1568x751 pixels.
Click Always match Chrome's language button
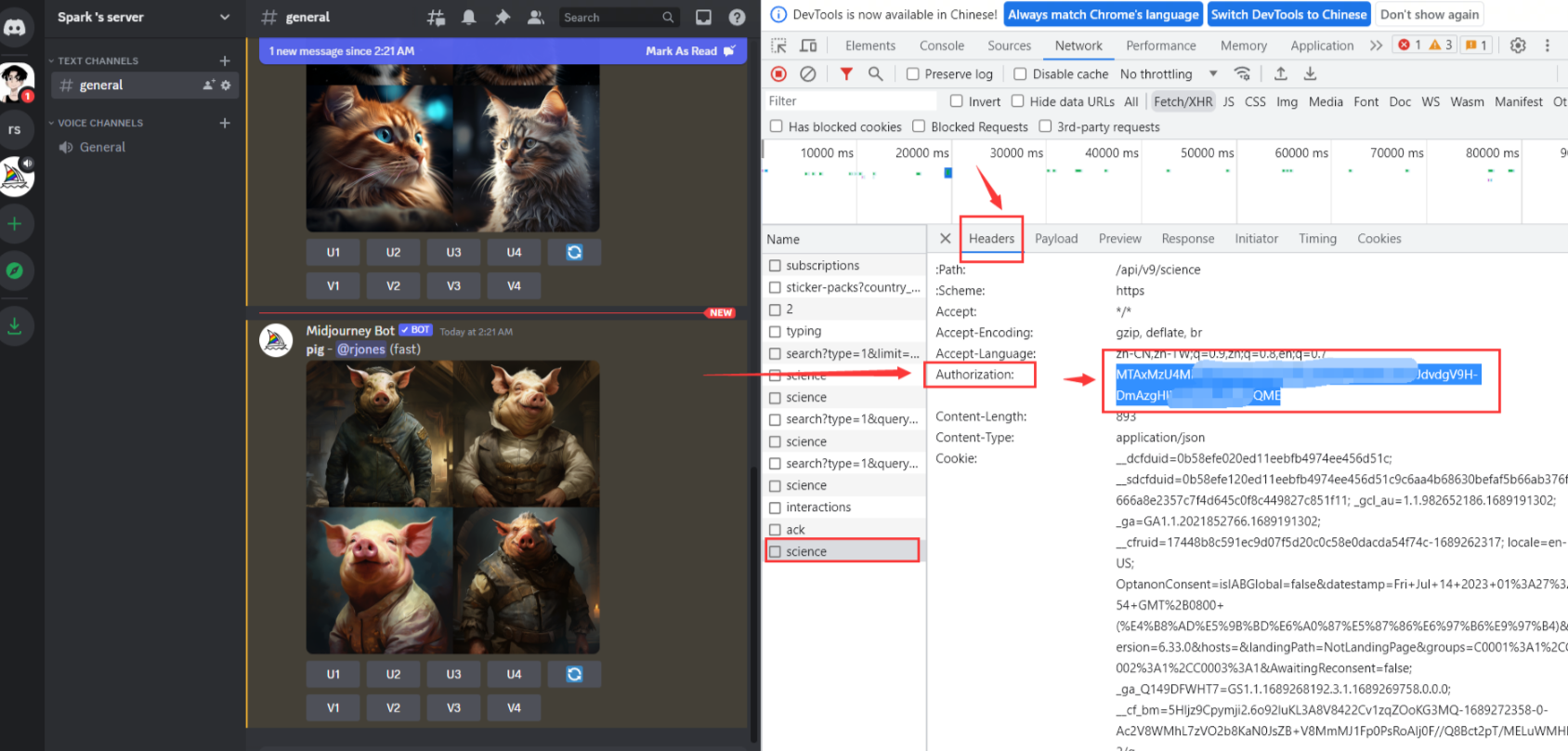pos(1104,14)
